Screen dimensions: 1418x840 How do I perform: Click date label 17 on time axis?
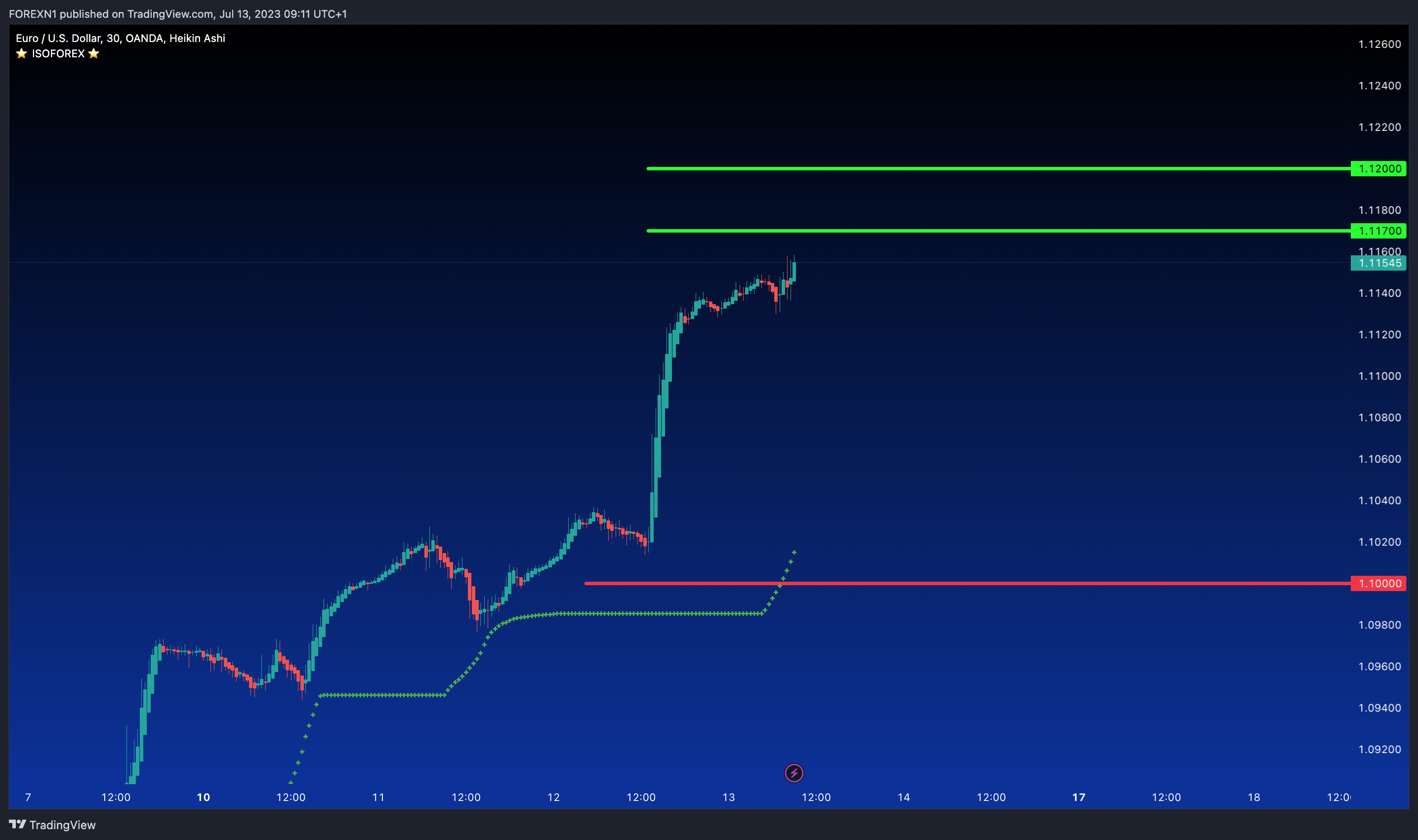coord(1079,797)
